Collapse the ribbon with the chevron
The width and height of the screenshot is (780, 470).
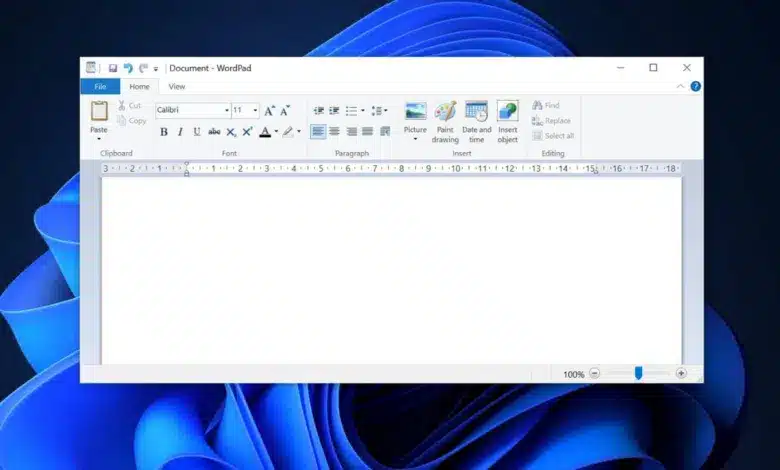(680, 87)
